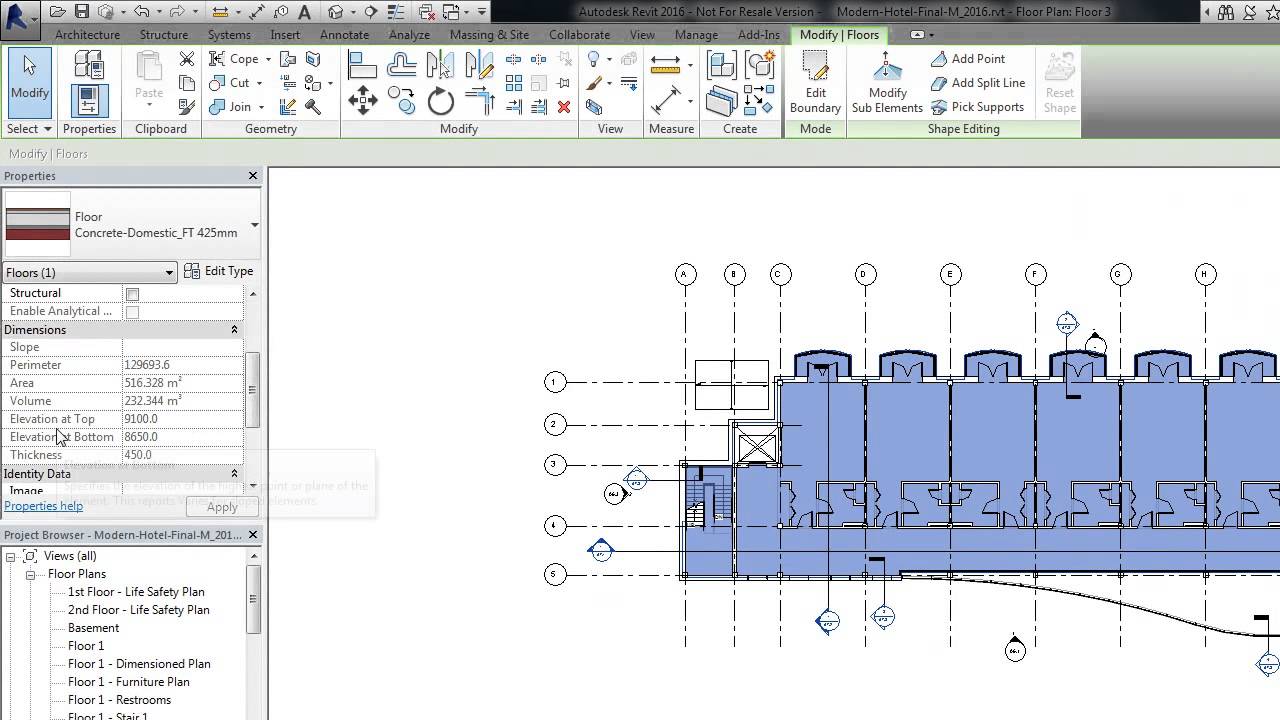Toggle the Properties palette button
This screenshot has height=720, width=1280.
coord(89,100)
